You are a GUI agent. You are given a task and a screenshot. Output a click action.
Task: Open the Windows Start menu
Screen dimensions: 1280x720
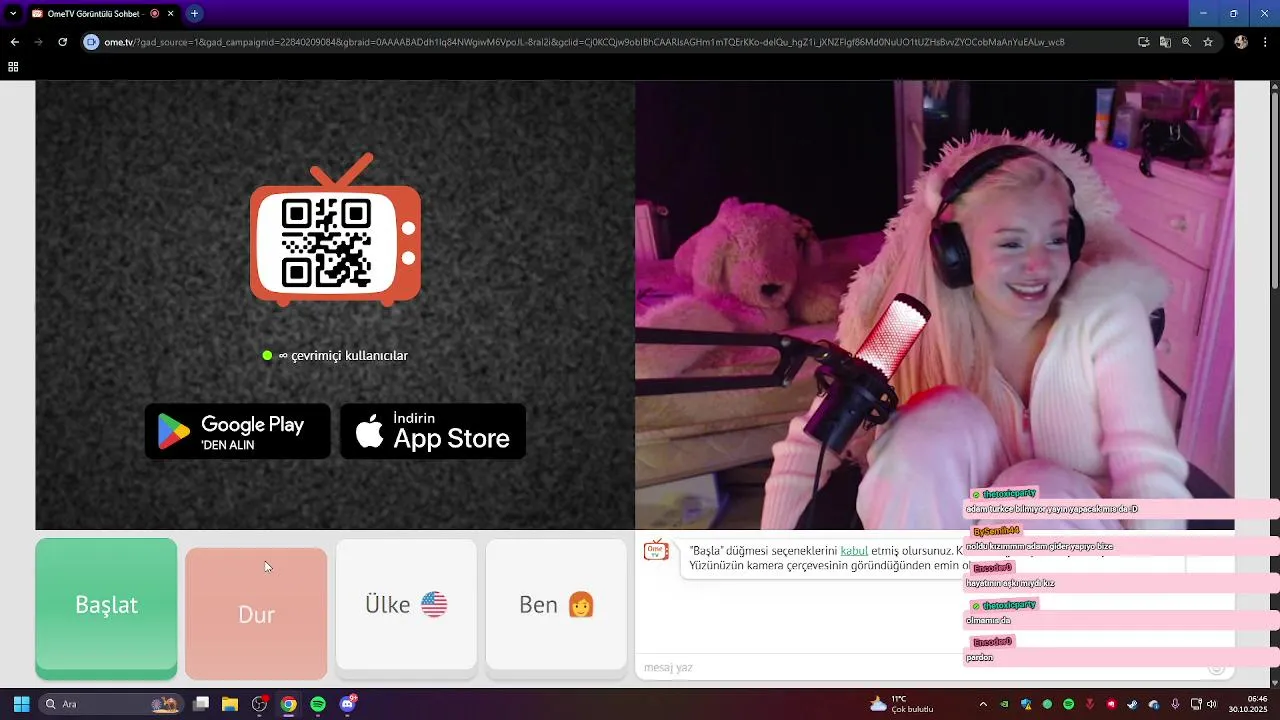tap(21, 704)
